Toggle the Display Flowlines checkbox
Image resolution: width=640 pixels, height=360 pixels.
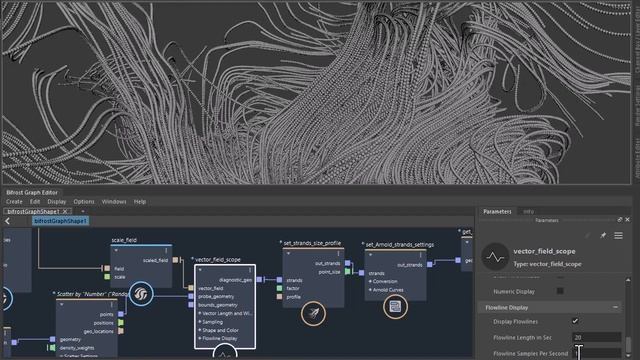575,321
